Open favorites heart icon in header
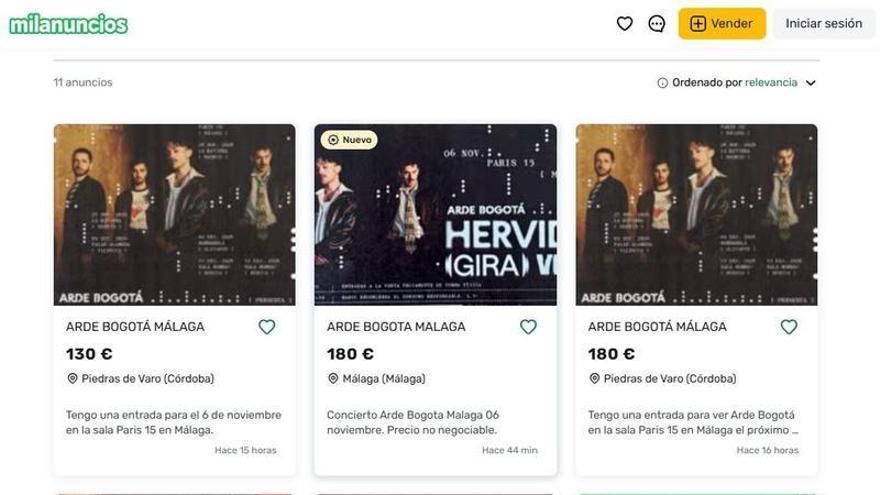 (625, 24)
